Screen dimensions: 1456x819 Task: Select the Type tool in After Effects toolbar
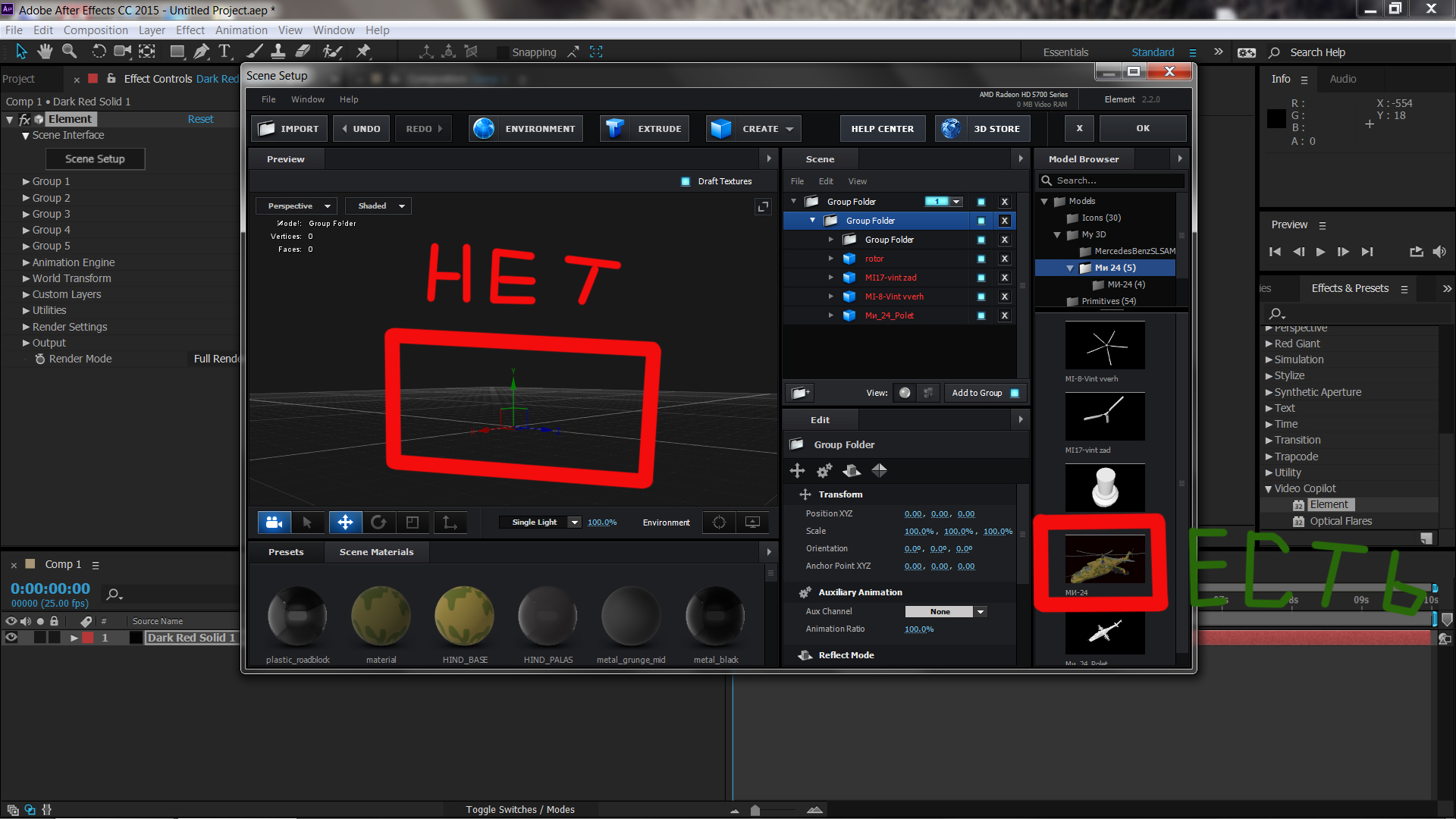tap(224, 52)
